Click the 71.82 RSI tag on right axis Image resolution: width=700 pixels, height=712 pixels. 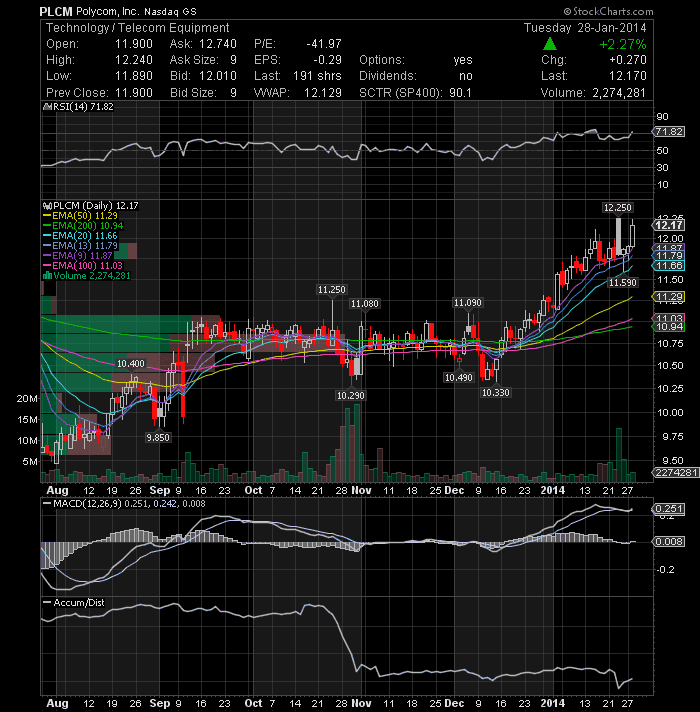669,132
